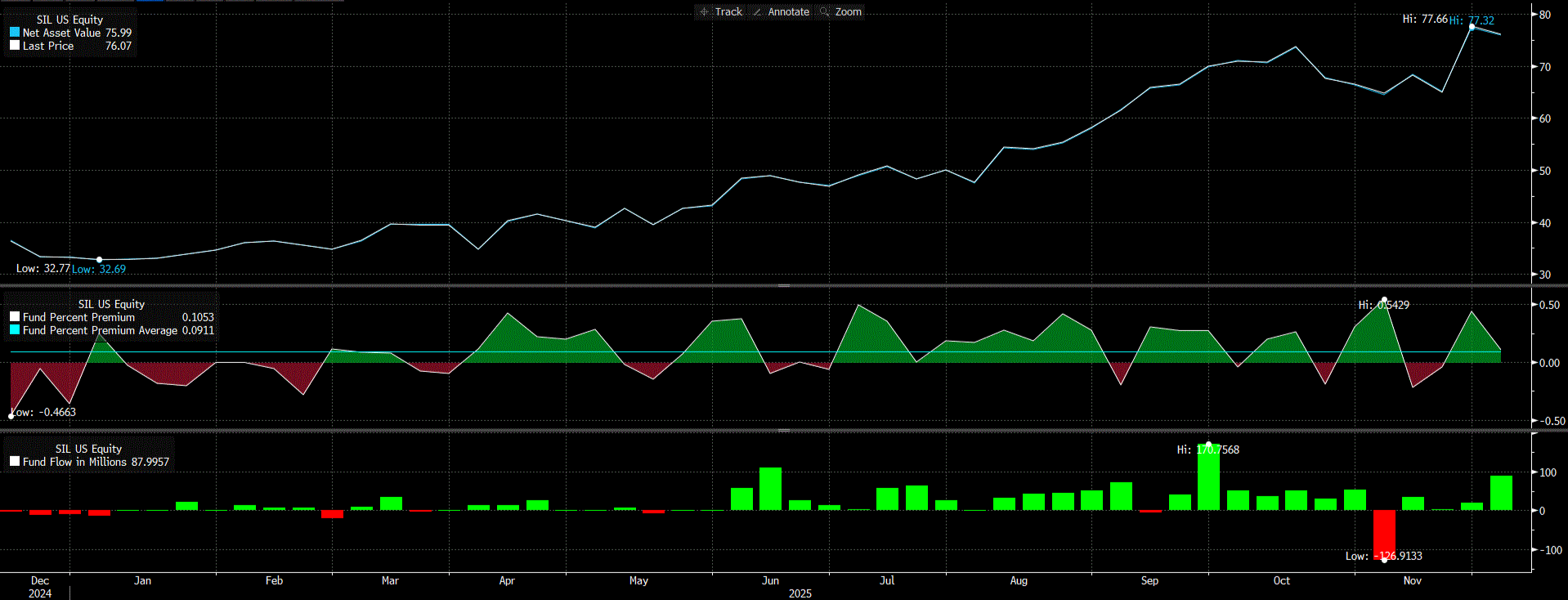Click the white Last Price legend swatch

pos(15,46)
